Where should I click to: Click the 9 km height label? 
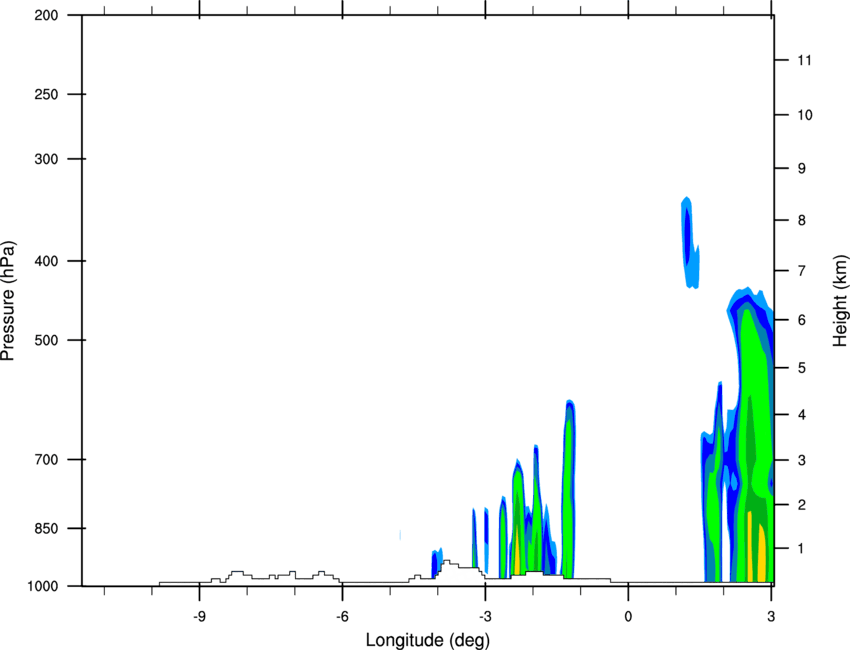pos(802,169)
